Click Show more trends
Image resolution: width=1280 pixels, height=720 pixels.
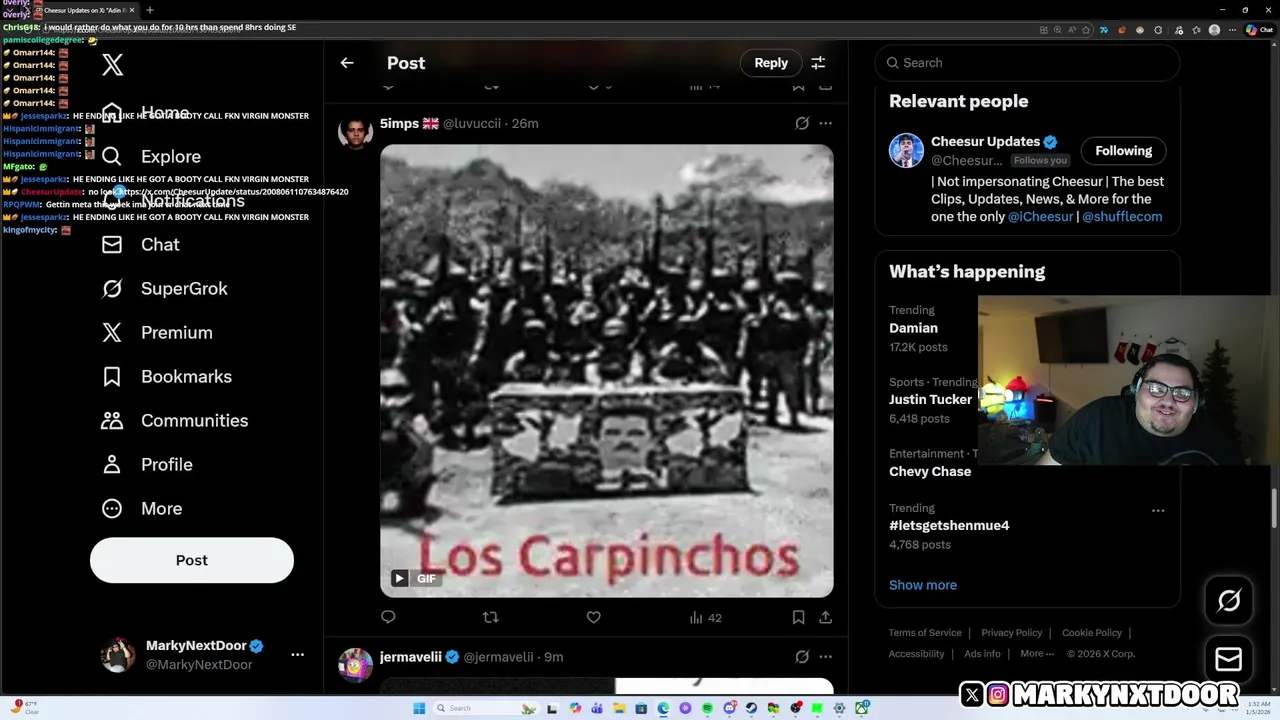coord(923,585)
